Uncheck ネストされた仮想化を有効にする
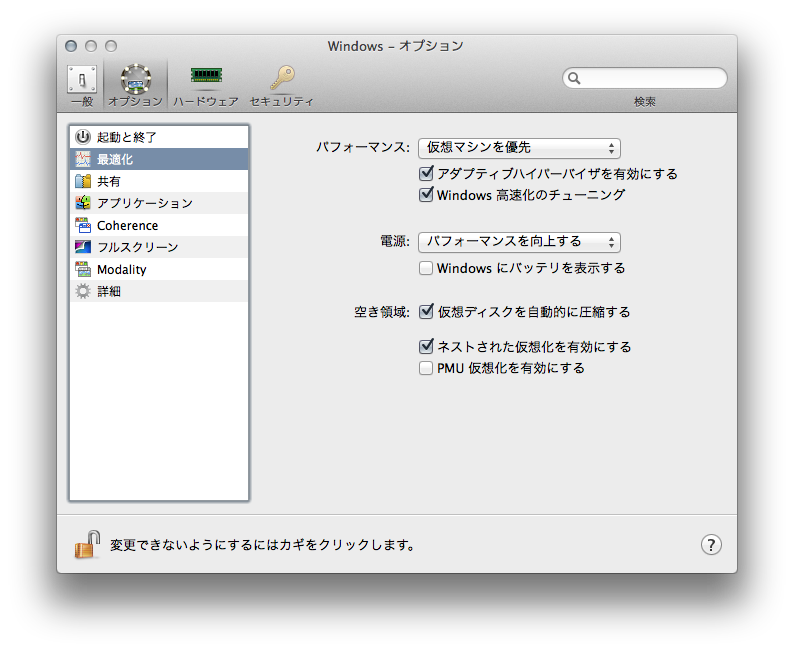Viewport: 794px width, 652px height. point(426,346)
